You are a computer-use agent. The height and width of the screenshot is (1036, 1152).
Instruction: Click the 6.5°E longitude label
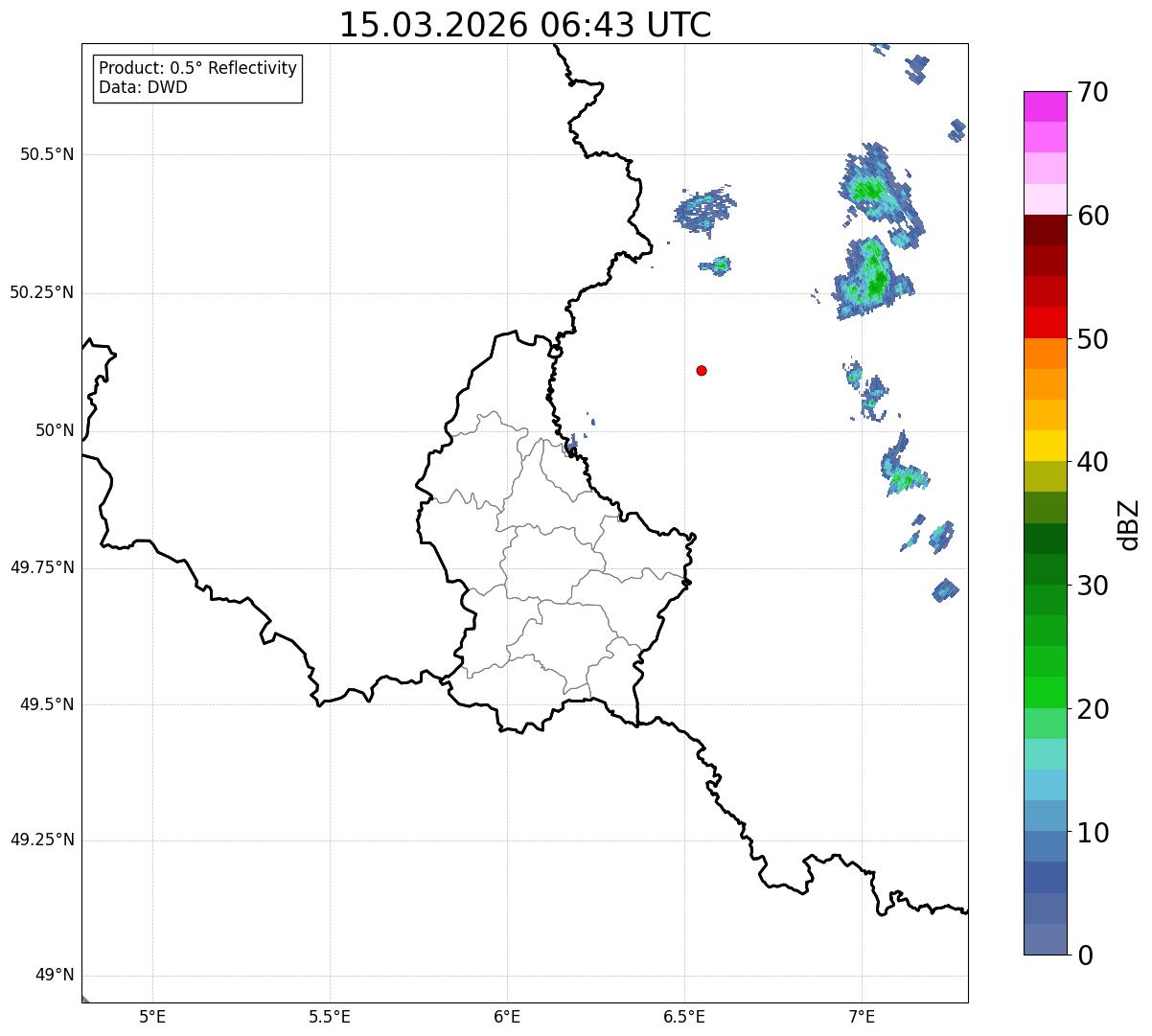pos(684,1017)
